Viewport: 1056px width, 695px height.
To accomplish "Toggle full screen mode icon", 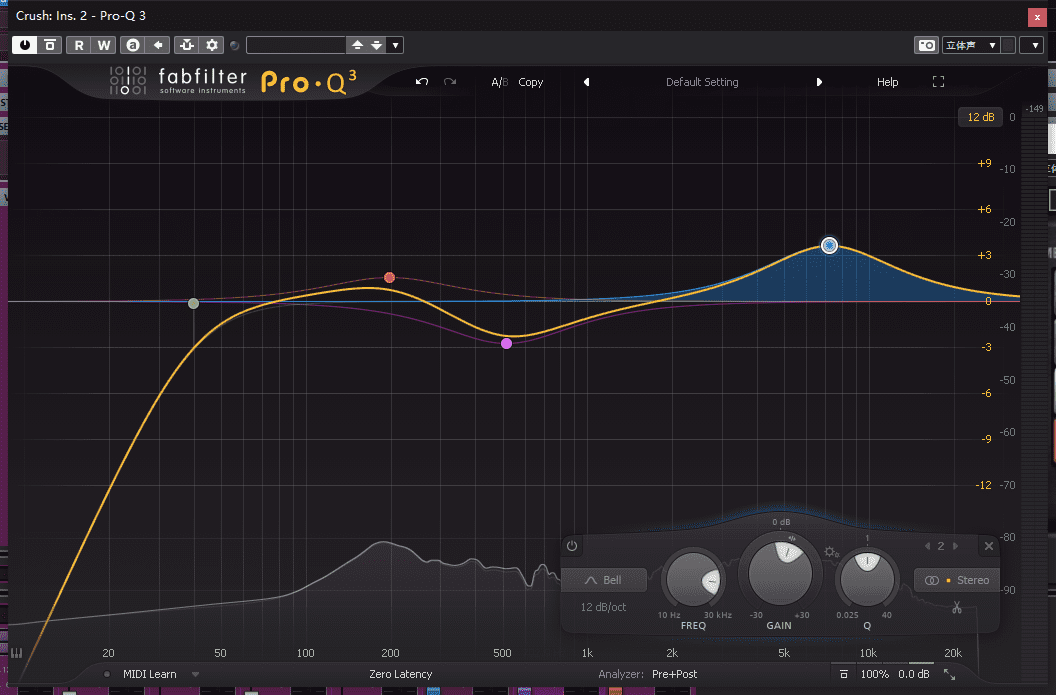I will (x=938, y=81).
